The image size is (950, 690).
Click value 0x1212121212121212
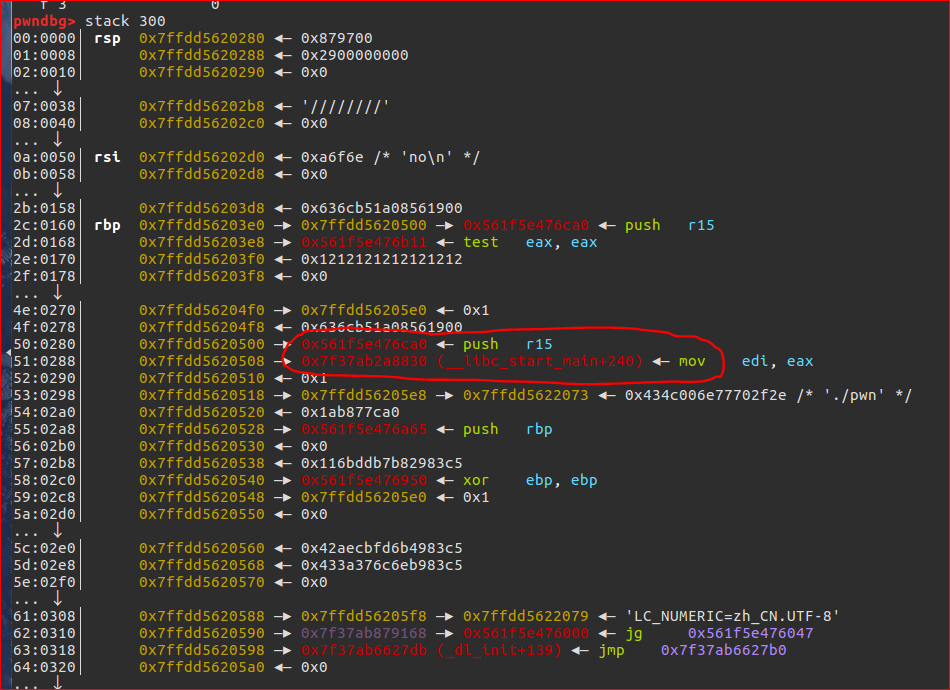[x=382, y=259]
